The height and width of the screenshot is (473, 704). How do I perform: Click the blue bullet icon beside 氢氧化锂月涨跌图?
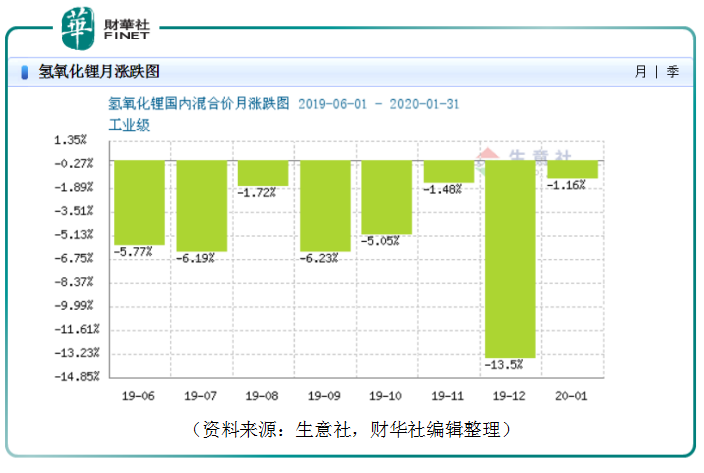tap(25, 72)
